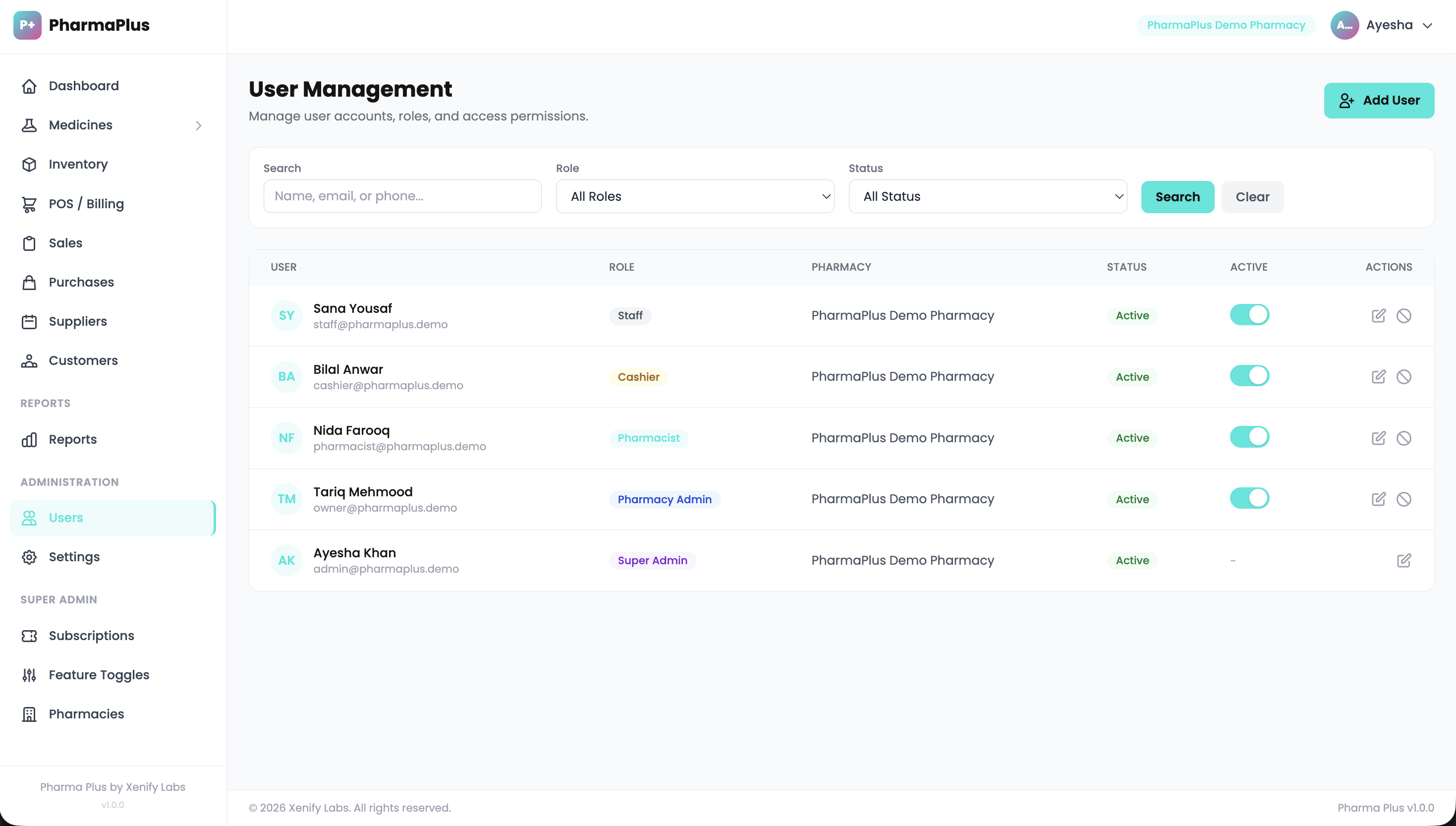Click the Add User button
Screen dimensions: 1456x826
[1379, 101]
